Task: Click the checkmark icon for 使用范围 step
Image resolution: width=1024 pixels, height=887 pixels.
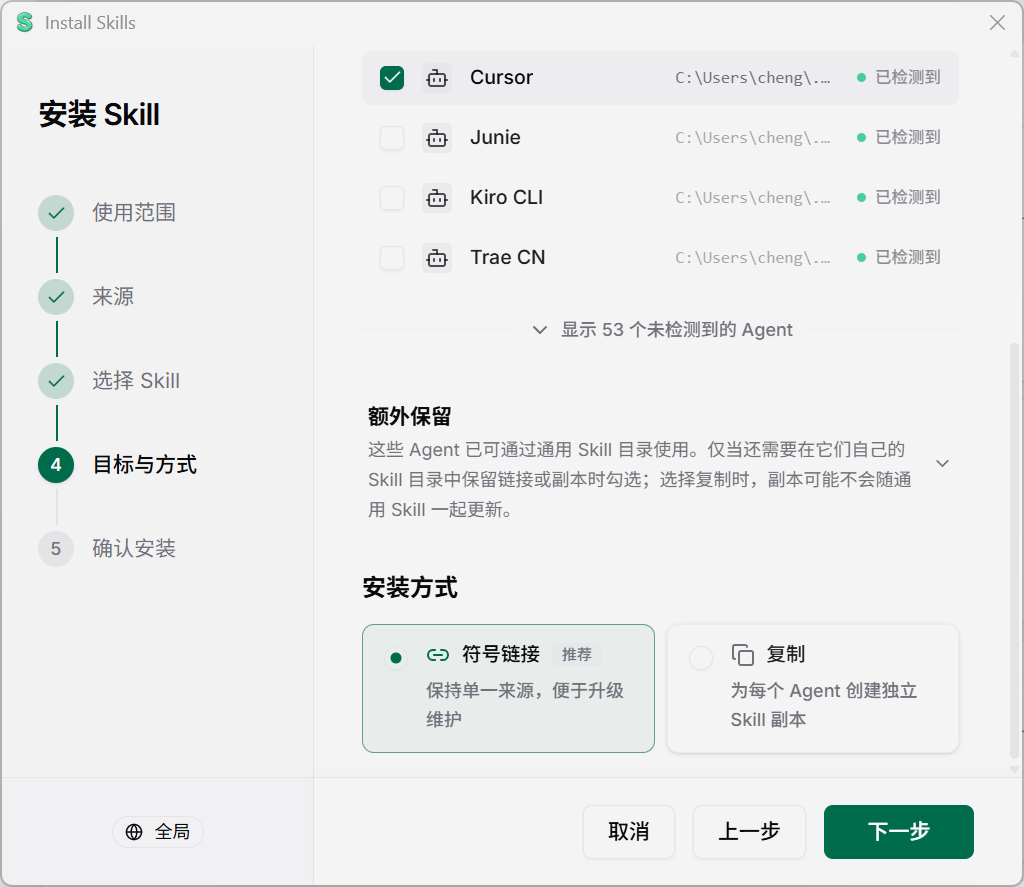Action: pyautogui.click(x=56, y=213)
